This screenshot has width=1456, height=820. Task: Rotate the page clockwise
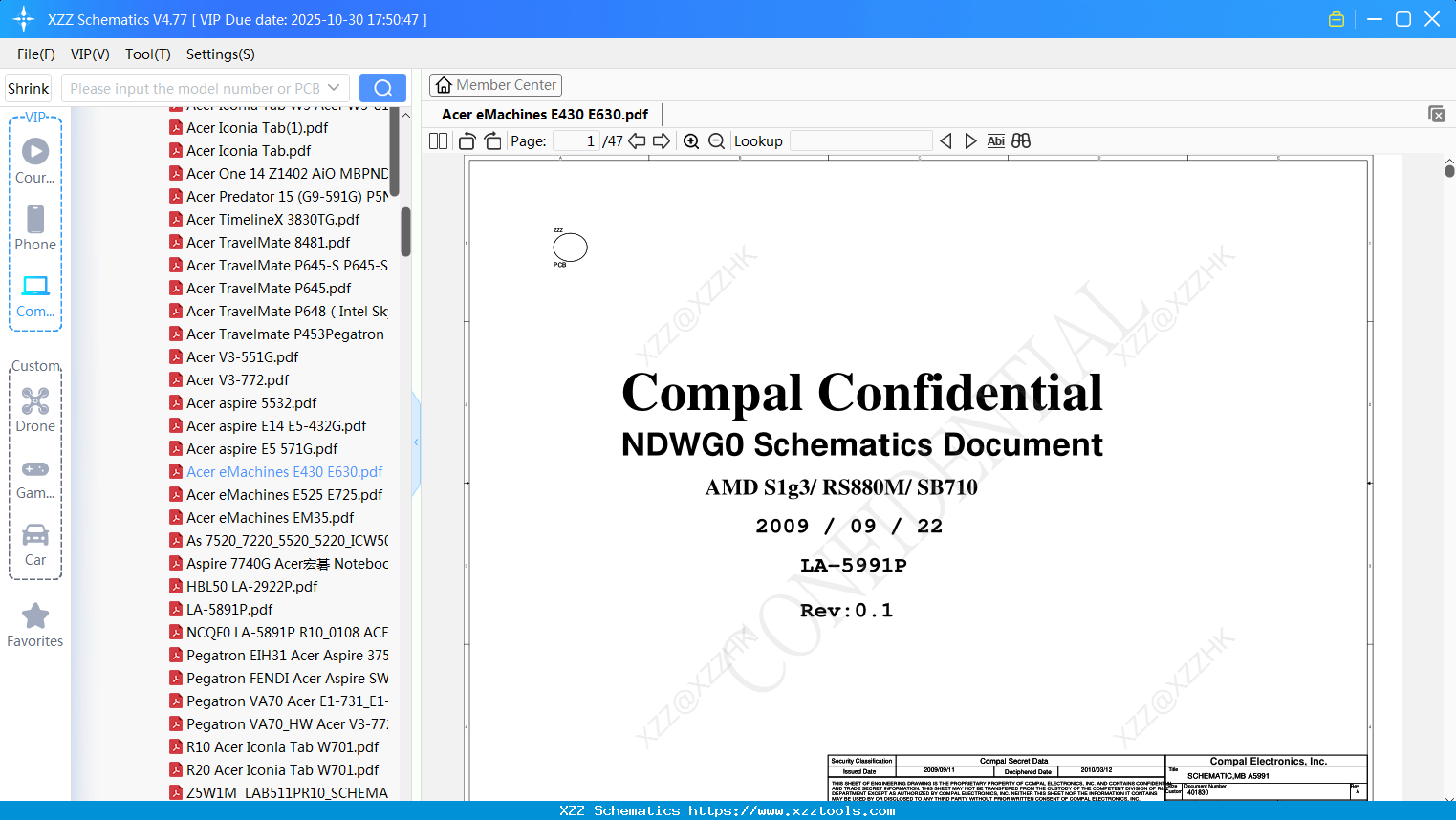[x=492, y=141]
